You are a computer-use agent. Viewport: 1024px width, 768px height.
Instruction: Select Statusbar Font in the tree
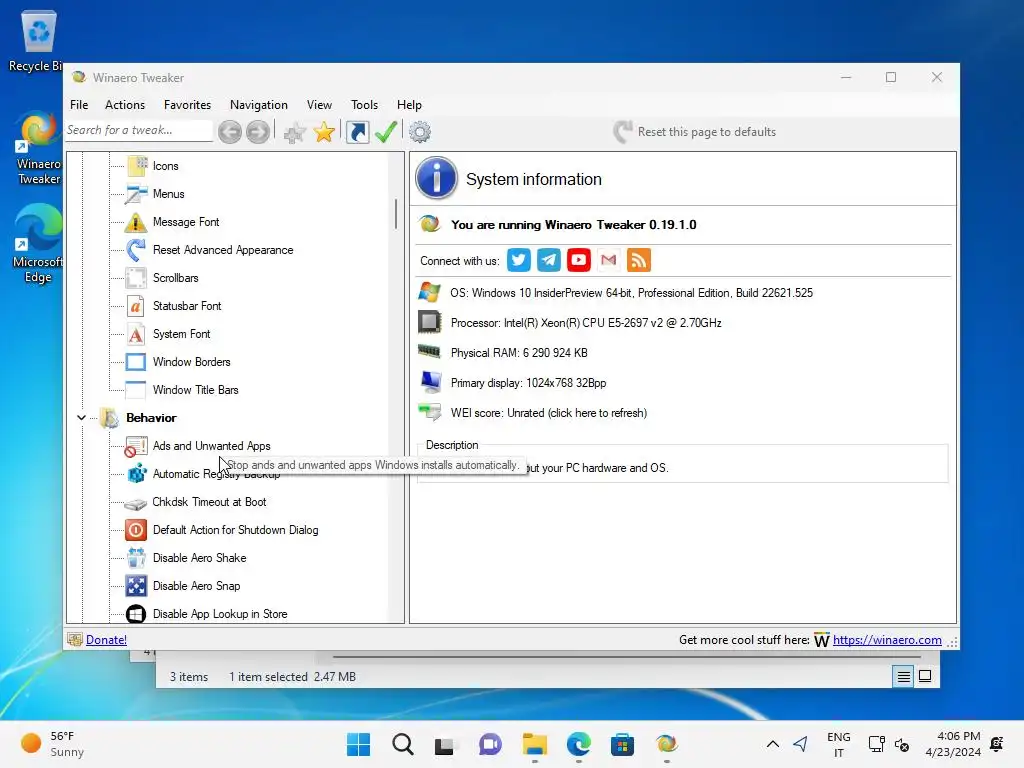tap(187, 306)
